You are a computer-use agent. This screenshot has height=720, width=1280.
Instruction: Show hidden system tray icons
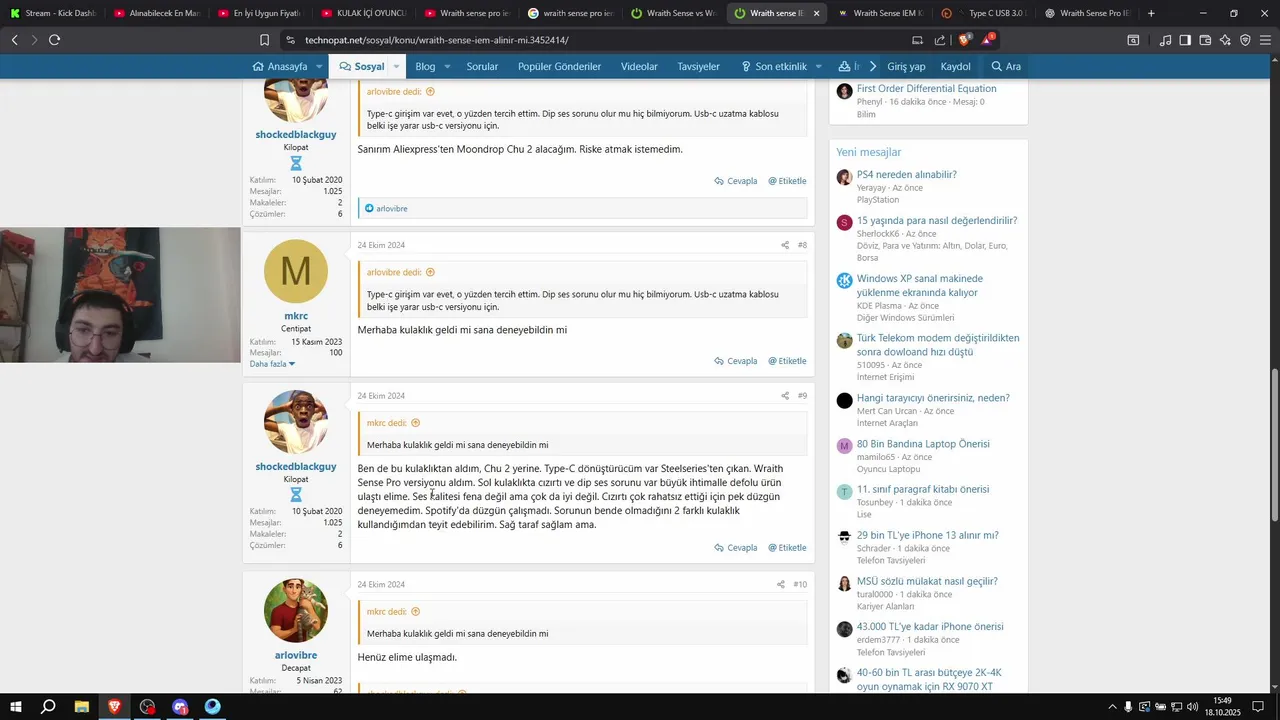click(x=1111, y=707)
